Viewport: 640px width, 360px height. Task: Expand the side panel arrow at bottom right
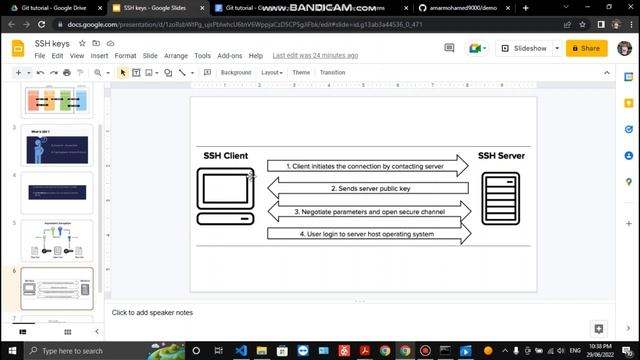coord(628,328)
